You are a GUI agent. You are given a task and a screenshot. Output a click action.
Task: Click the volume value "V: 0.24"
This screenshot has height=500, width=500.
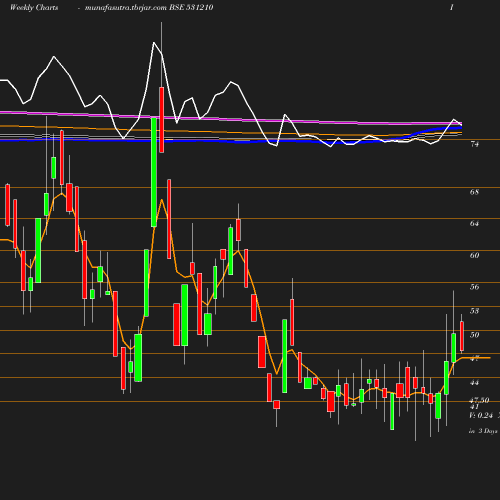pyautogui.click(x=481, y=415)
